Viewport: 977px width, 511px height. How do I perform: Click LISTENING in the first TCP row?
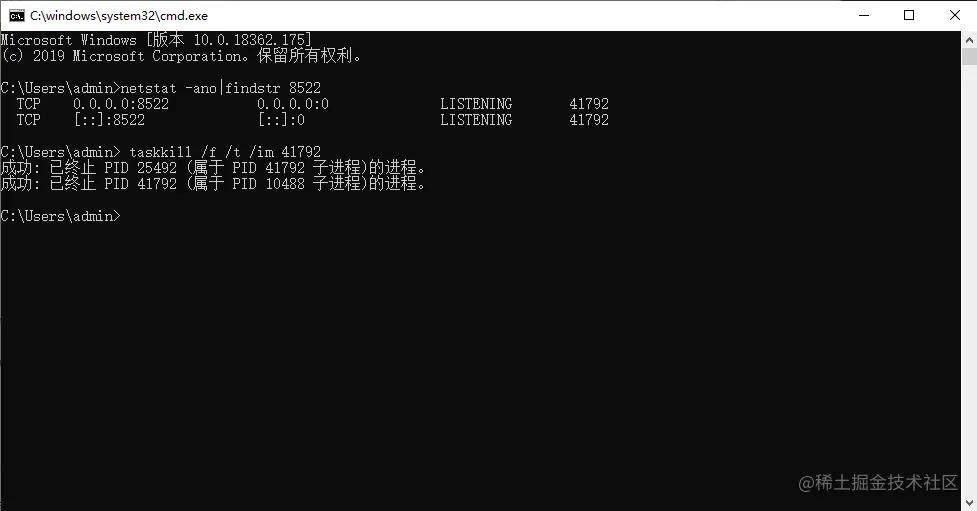(x=476, y=104)
